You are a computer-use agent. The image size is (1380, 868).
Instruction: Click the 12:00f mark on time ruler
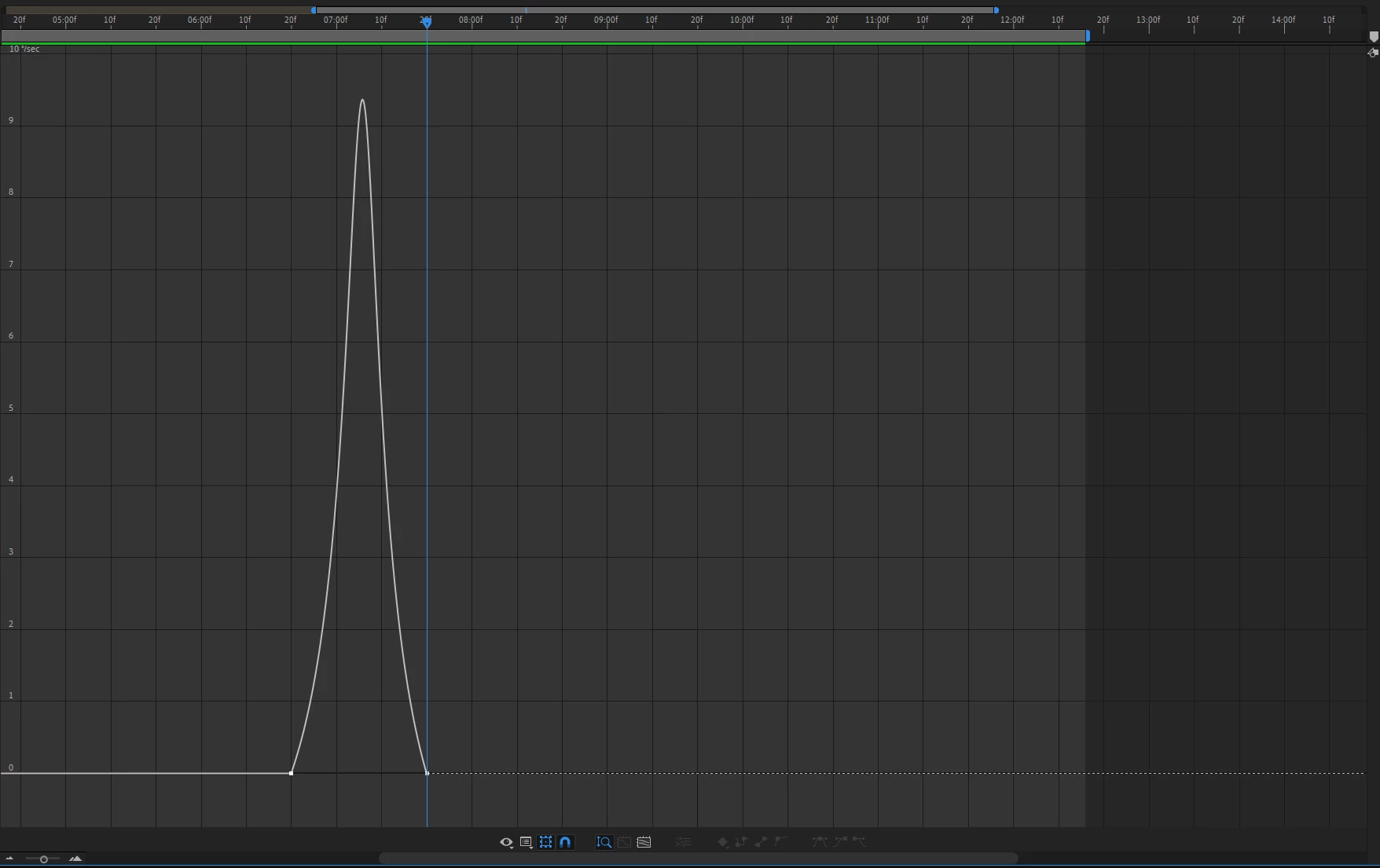click(x=1012, y=20)
